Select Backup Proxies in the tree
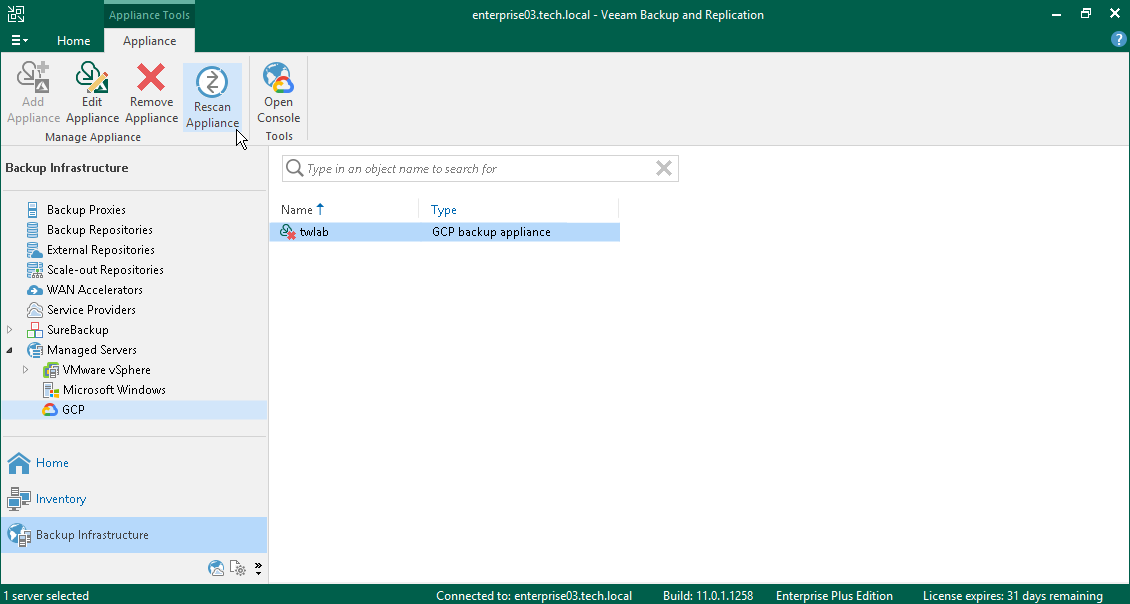 [x=86, y=210]
